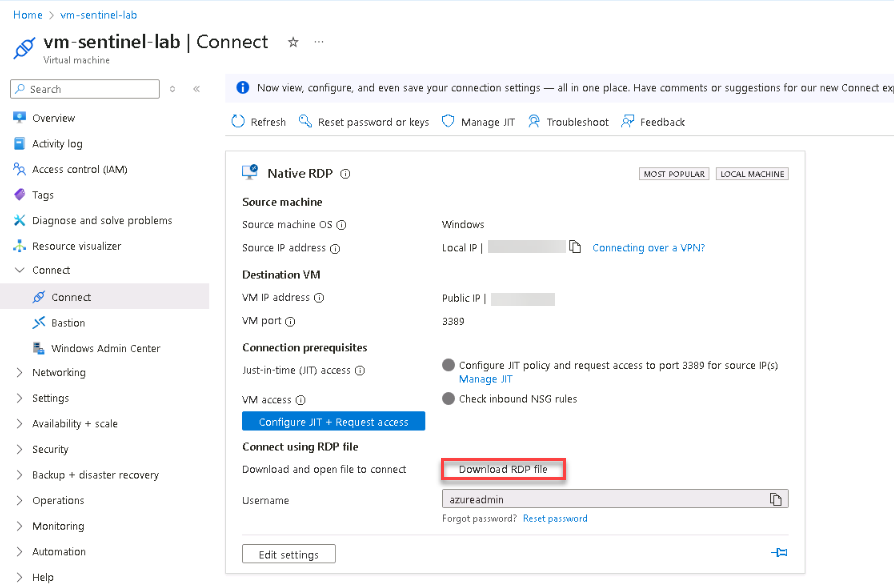Expand the Security section
The height and width of the screenshot is (588, 894).
click(x=19, y=449)
